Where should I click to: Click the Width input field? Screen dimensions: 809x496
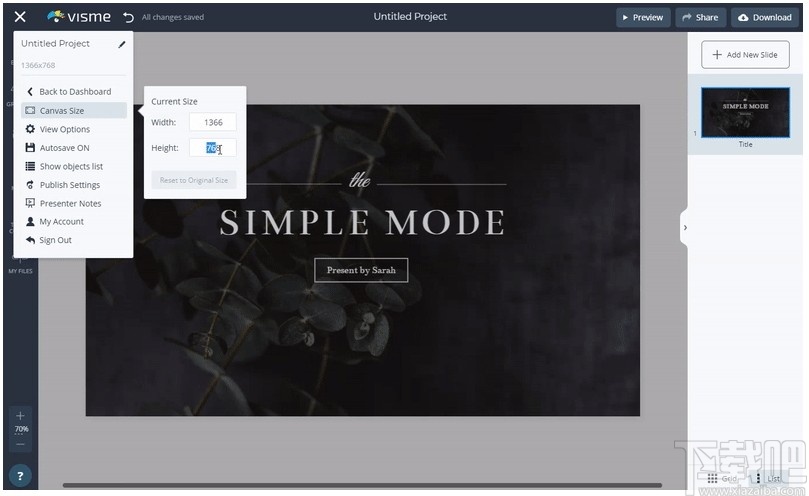pos(213,122)
